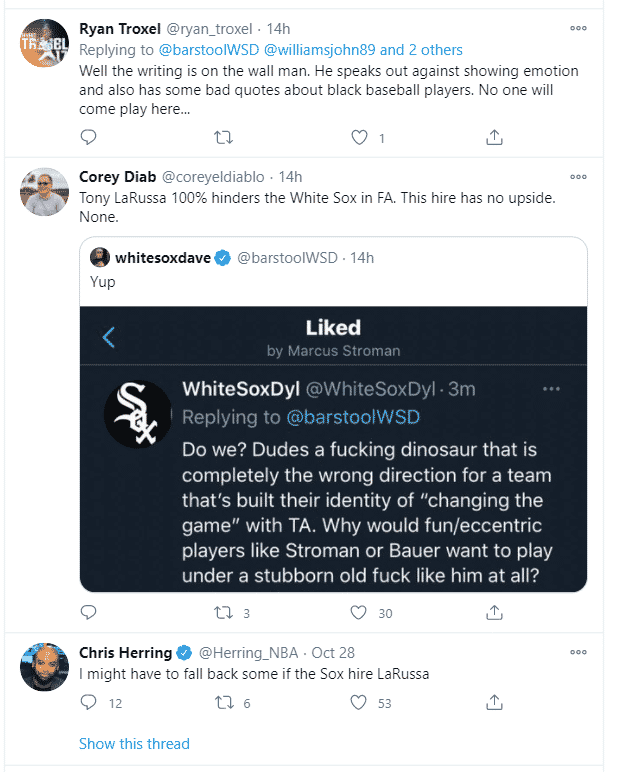
Task: Reply to Ryan Troxel's tweet
Action: pyautogui.click(x=88, y=137)
